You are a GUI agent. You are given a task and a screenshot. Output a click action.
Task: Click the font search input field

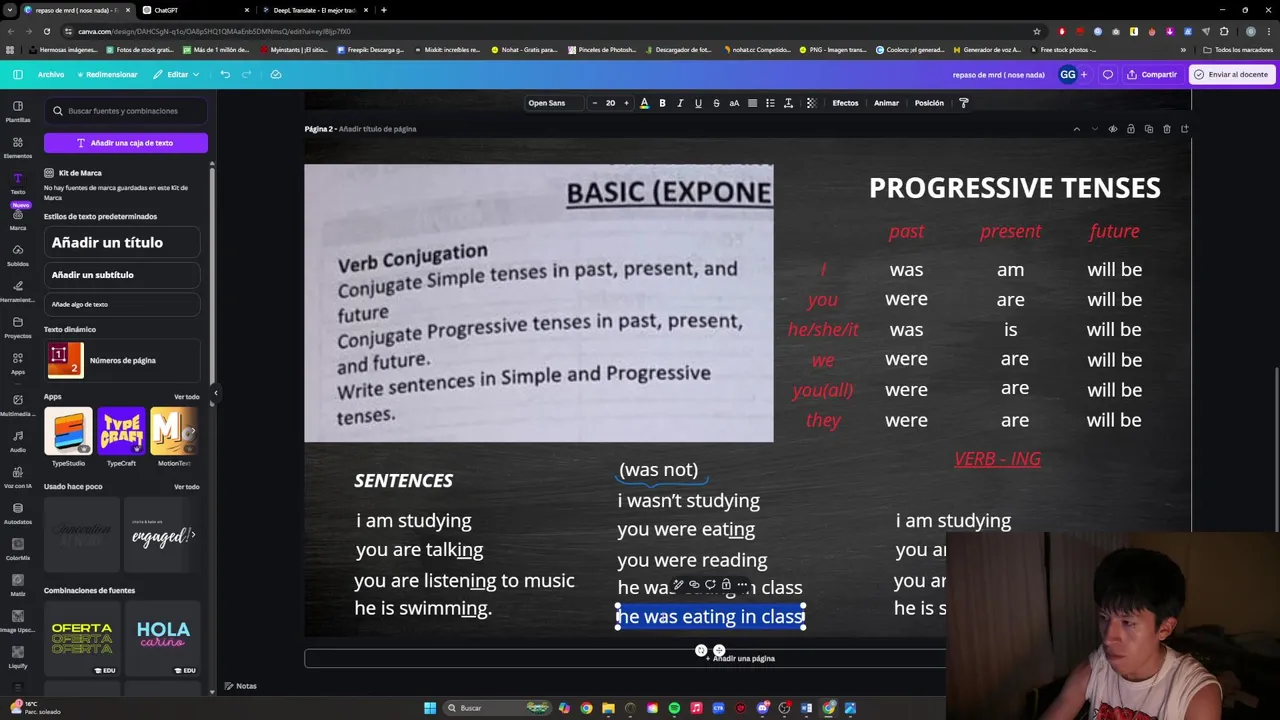pyautogui.click(x=126, y=111)
